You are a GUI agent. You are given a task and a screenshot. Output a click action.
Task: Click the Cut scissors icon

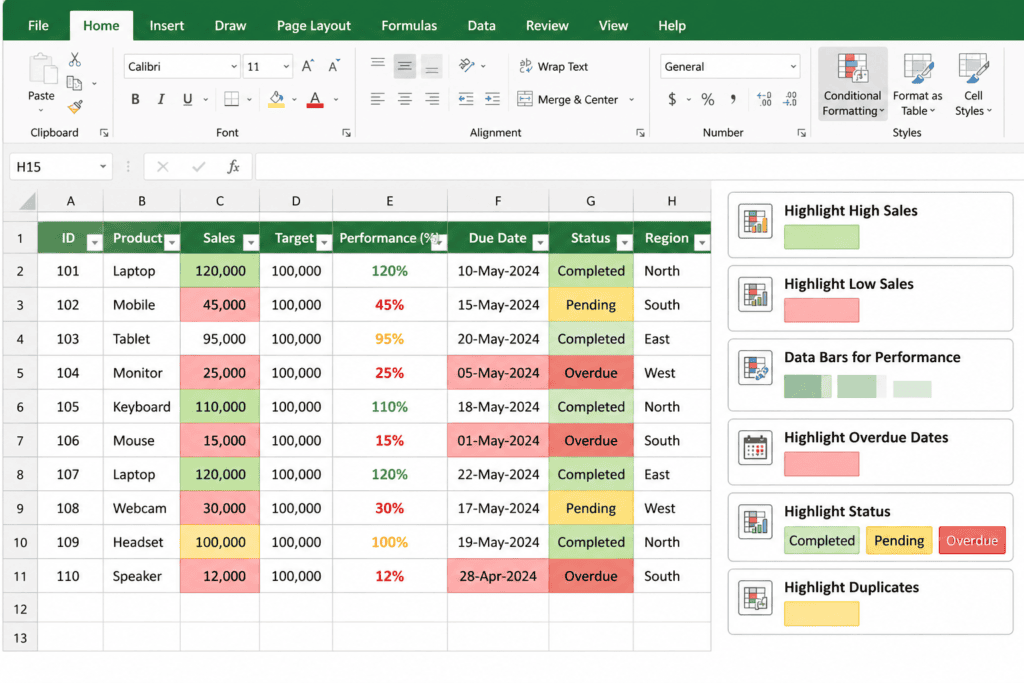click(75, 60)
